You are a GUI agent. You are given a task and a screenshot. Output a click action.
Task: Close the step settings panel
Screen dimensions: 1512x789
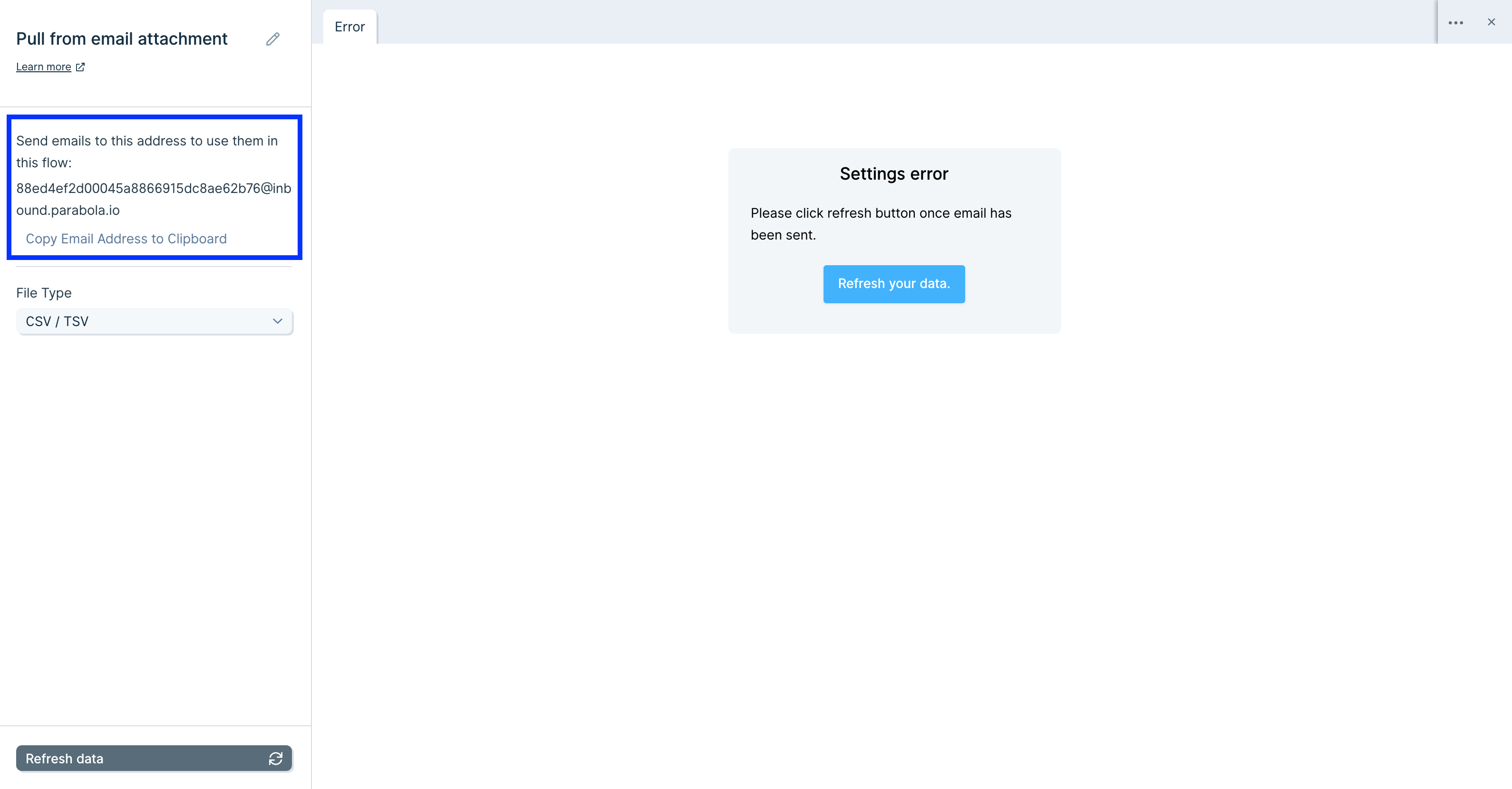(1492, 22)
